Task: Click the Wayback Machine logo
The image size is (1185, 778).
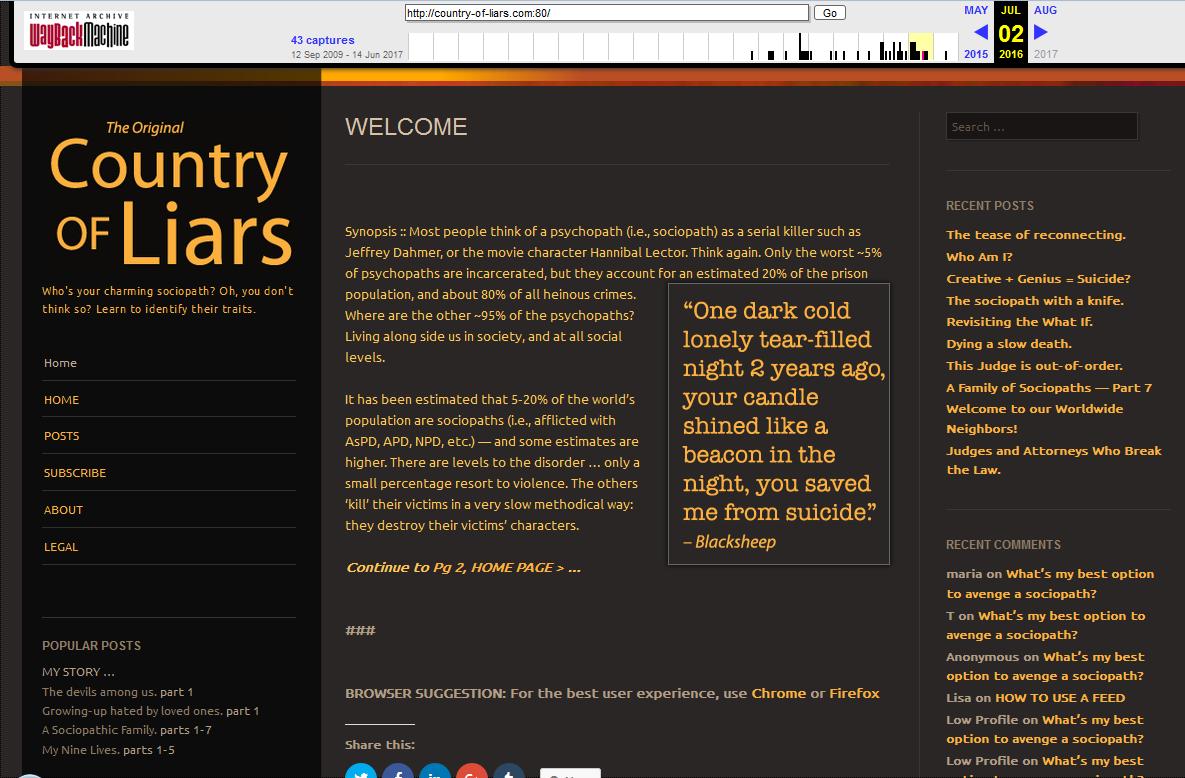Action: point(79,31)
